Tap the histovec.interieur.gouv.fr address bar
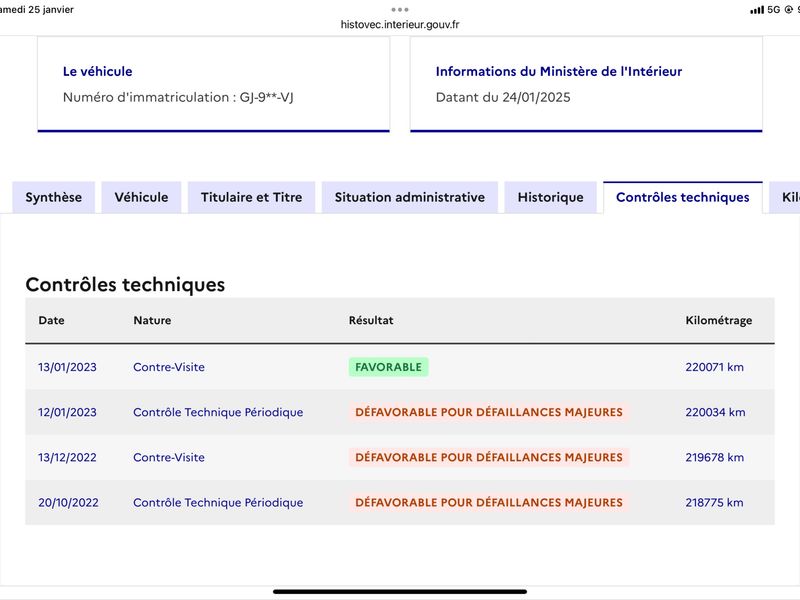Viewport: 800px width, 600px height. click(x=400, y=24)
